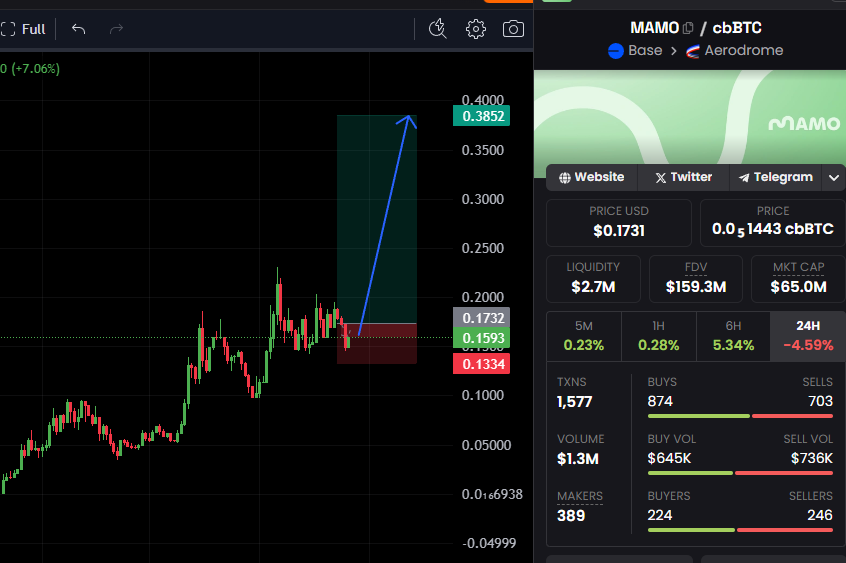Click the MKT CAP $65.0M box

click(x=799, y=279)
